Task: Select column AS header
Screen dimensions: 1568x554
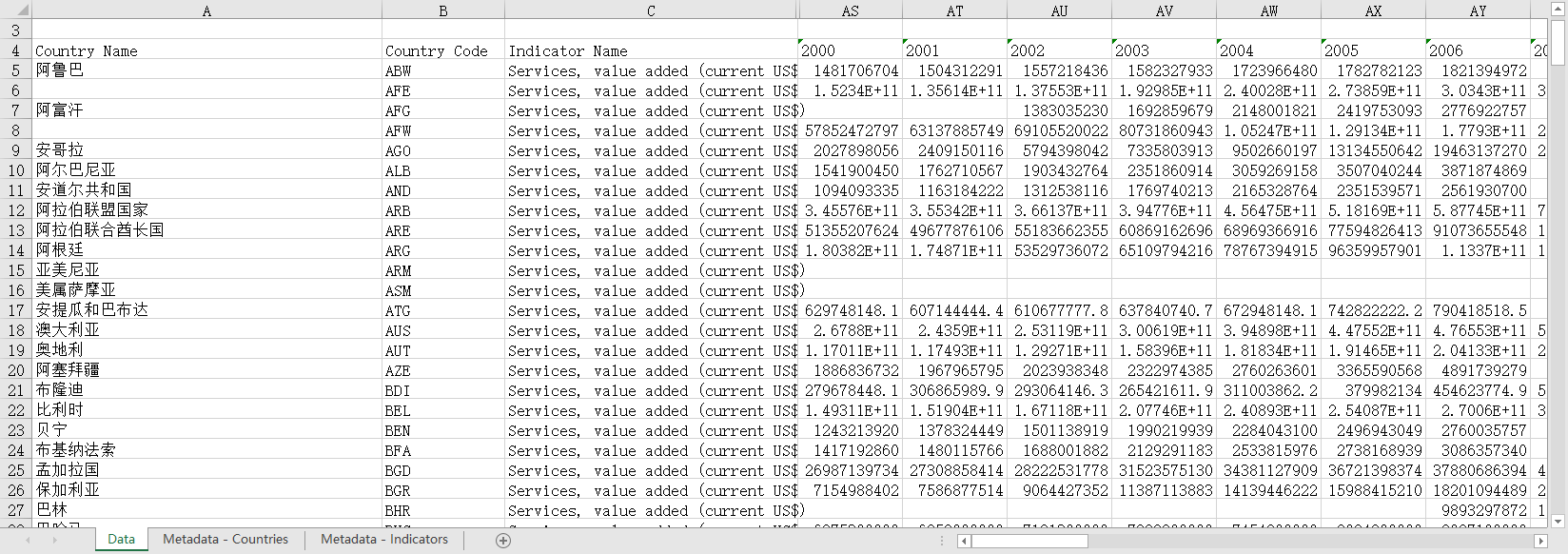Action: (x=851, y=10)
